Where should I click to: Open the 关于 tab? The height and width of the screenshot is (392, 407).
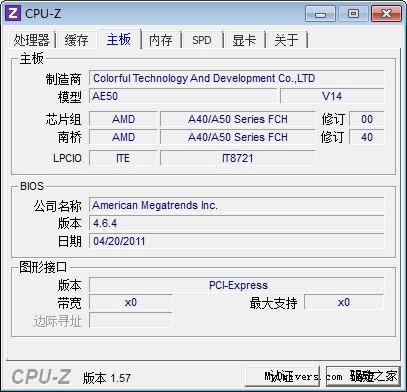click(286, 40)
